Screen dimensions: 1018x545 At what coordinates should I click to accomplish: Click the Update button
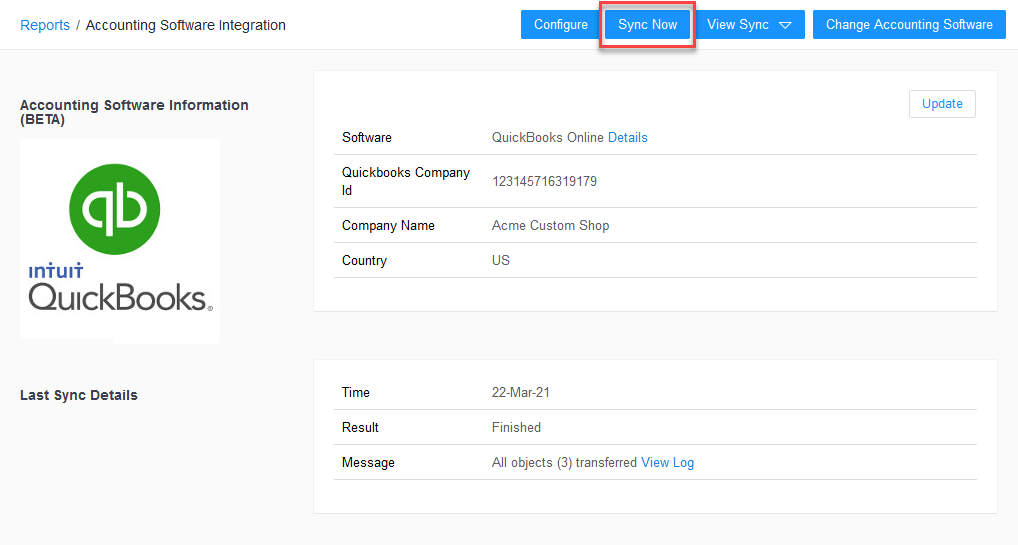pos(942,104)
